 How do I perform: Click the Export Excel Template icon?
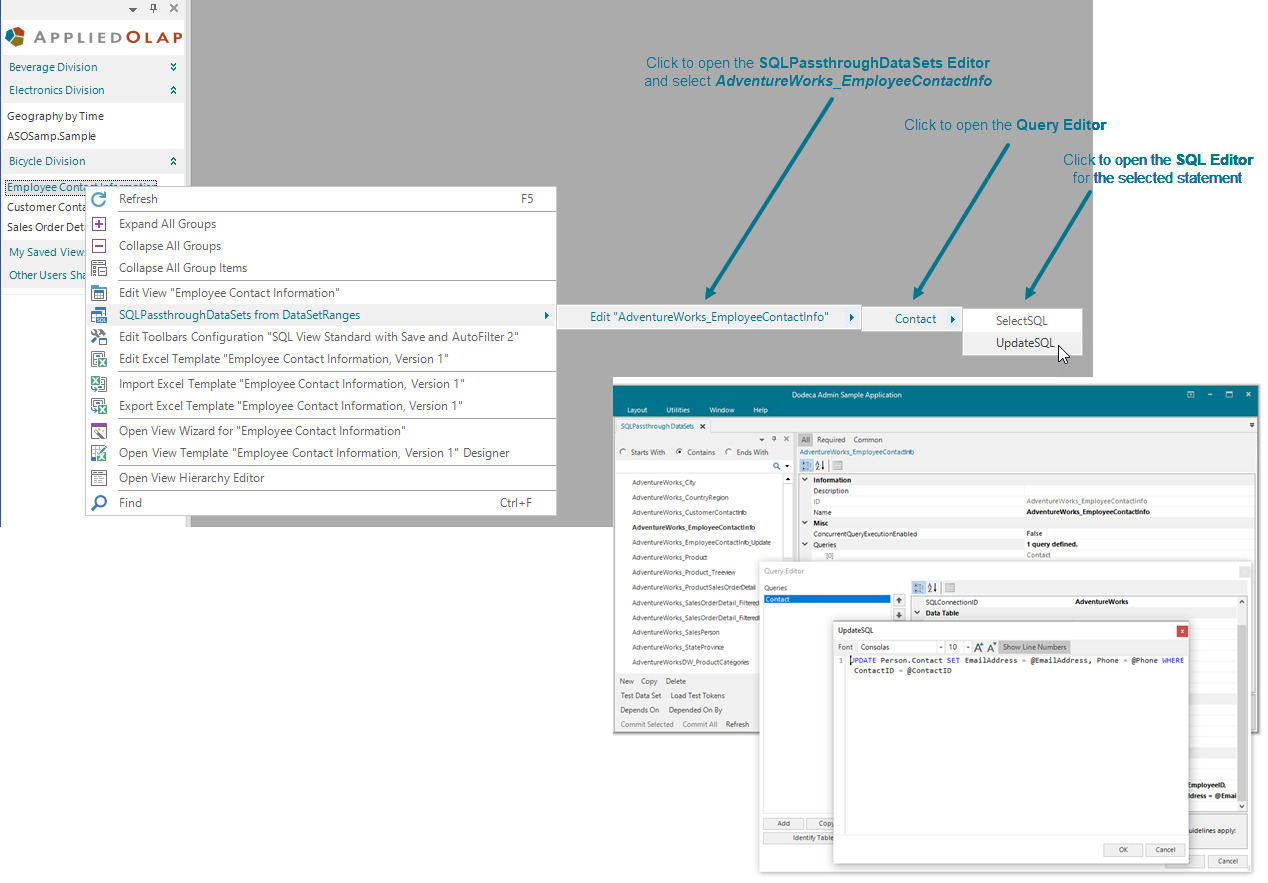pos(99,406)
